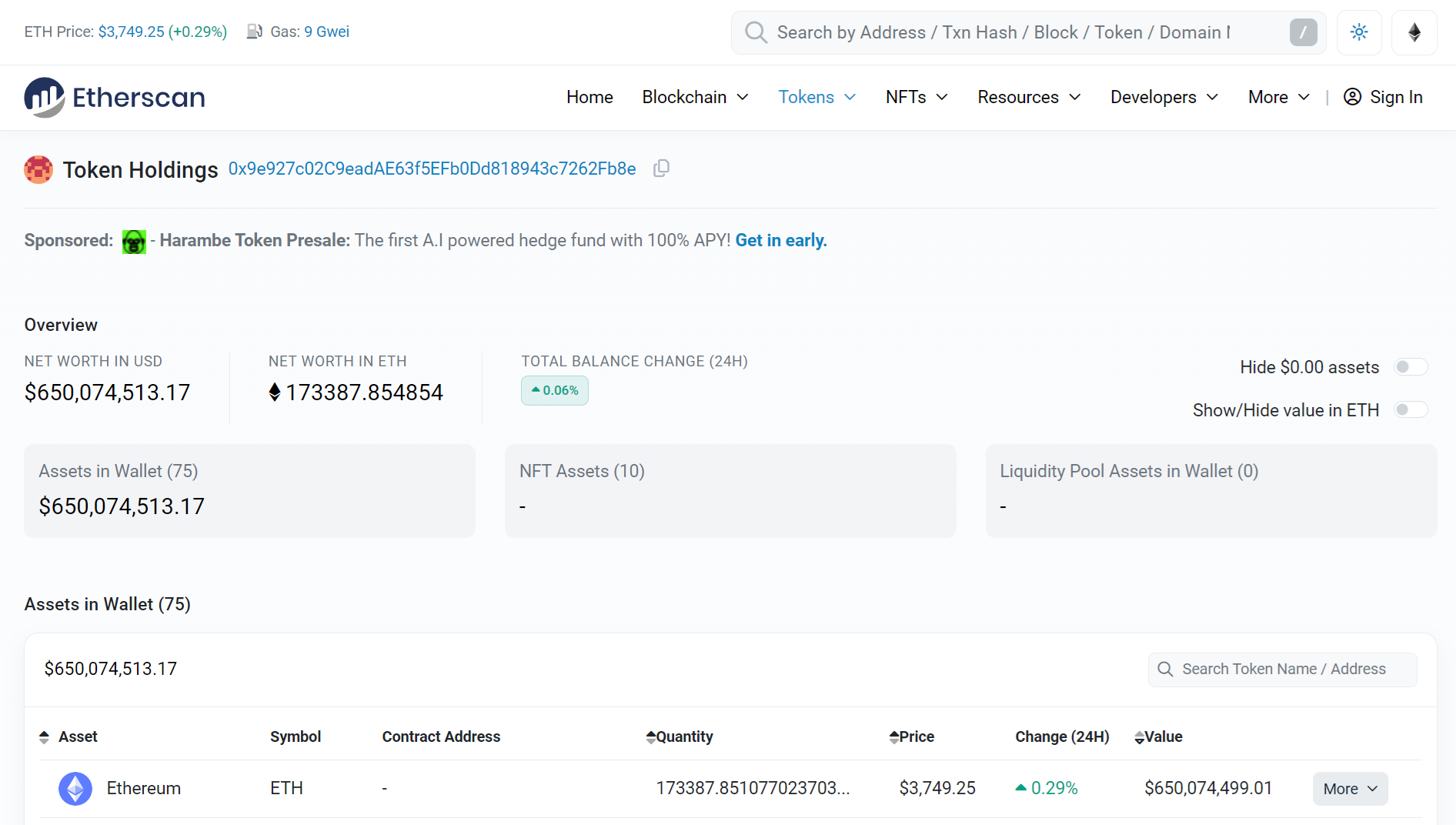Open the More dropdown in Ethereum row
1456x825 pixels.
click(x=1350, y=789)
